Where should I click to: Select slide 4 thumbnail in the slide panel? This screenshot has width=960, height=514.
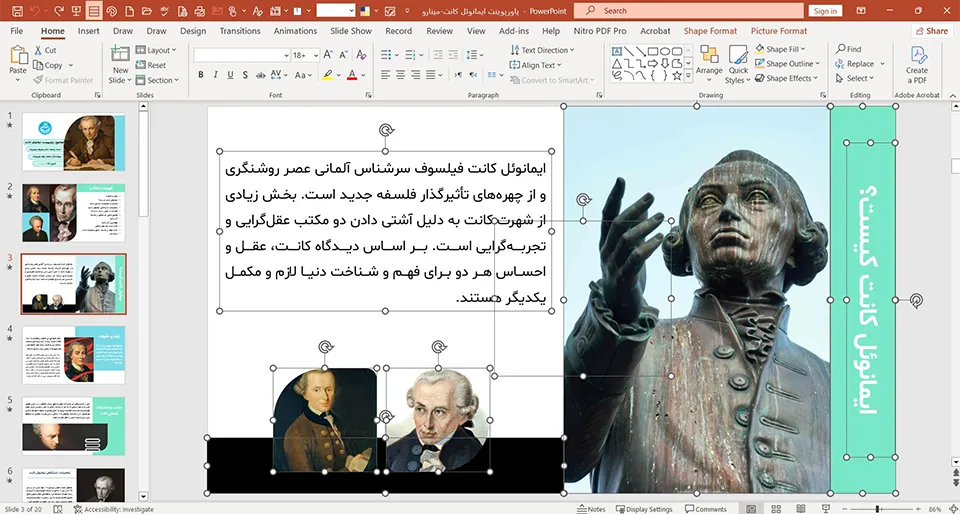(73, 355)
